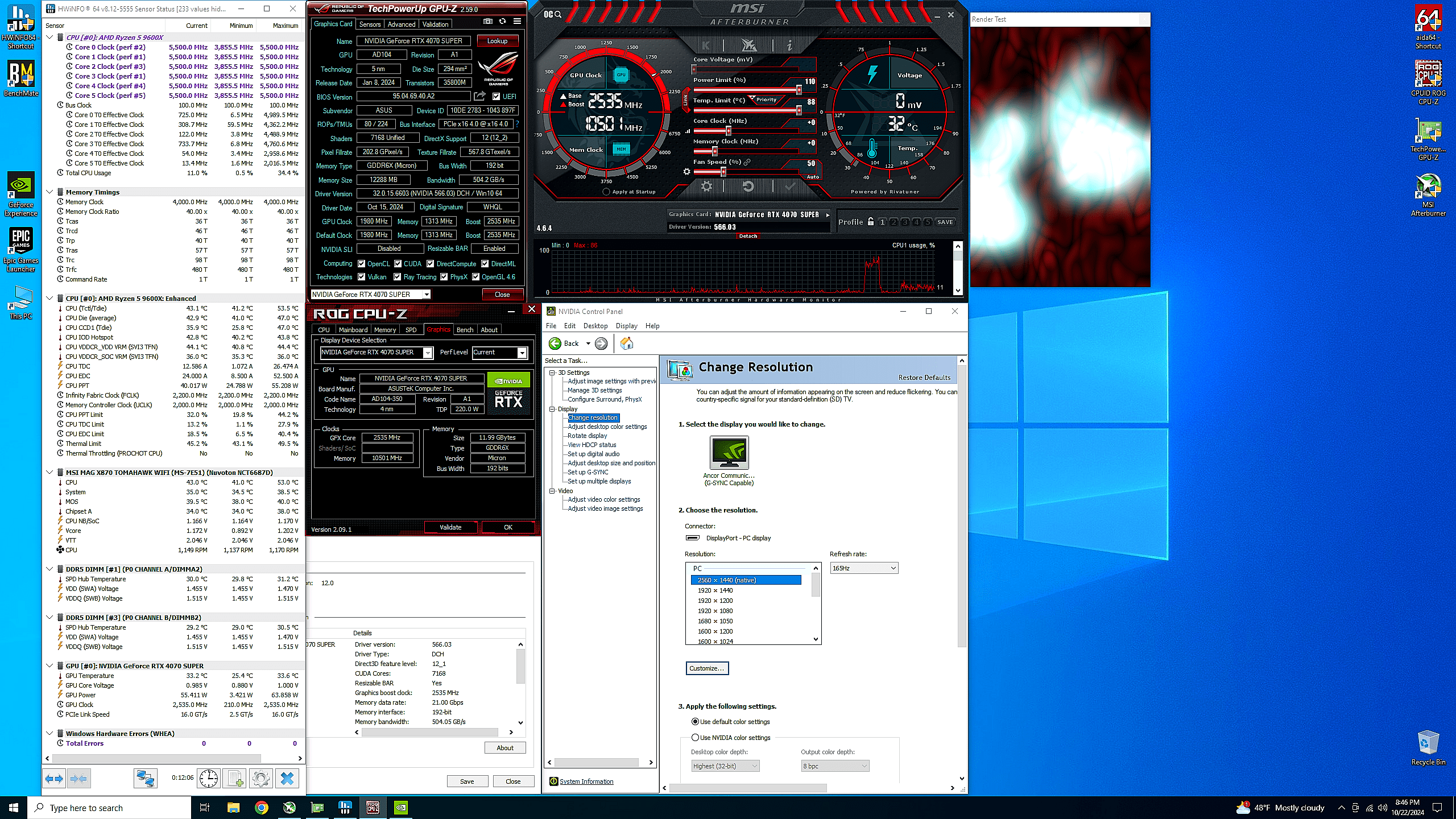Open the Perf Level Current dropdown

[499, 353]
